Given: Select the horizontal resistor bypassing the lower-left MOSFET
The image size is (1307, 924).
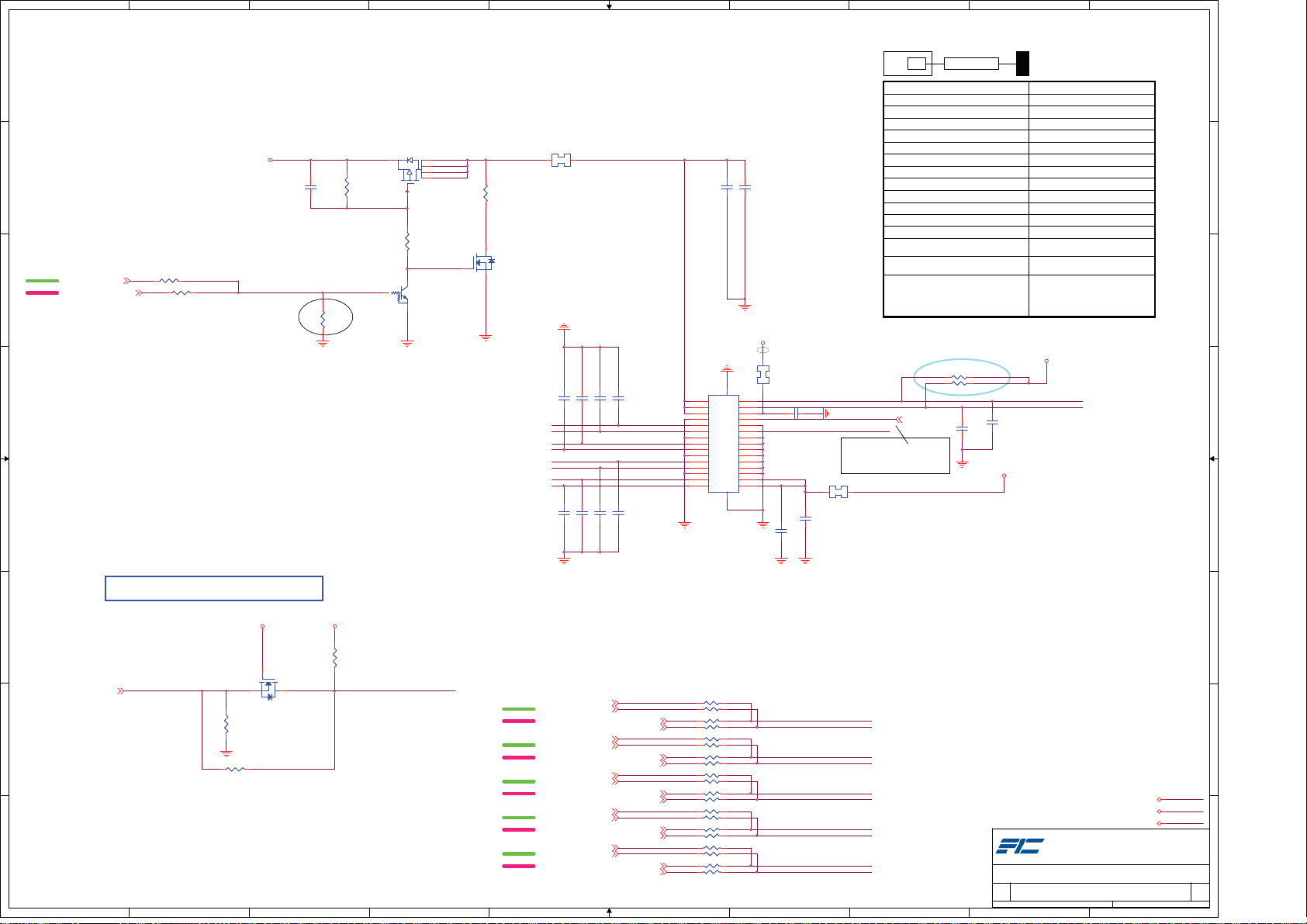Looking at the screenshot, I should [235, 769].
